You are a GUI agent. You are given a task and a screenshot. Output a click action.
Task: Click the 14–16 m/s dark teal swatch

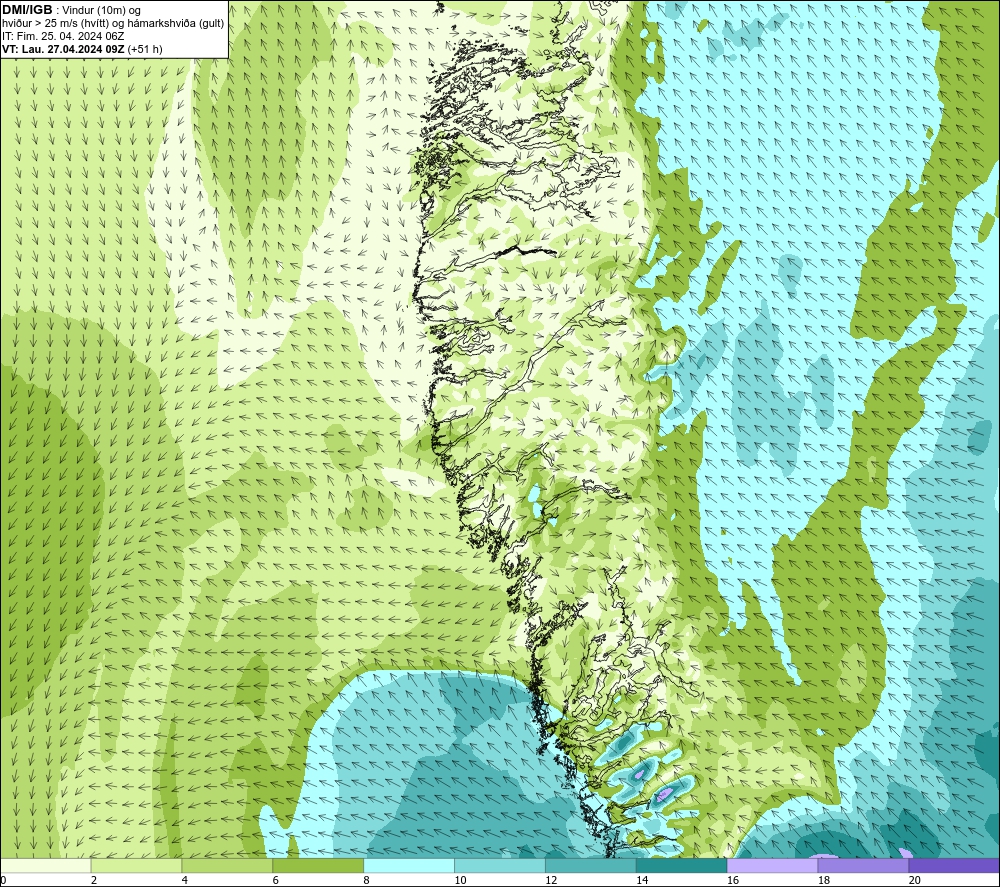pos(682,865)
